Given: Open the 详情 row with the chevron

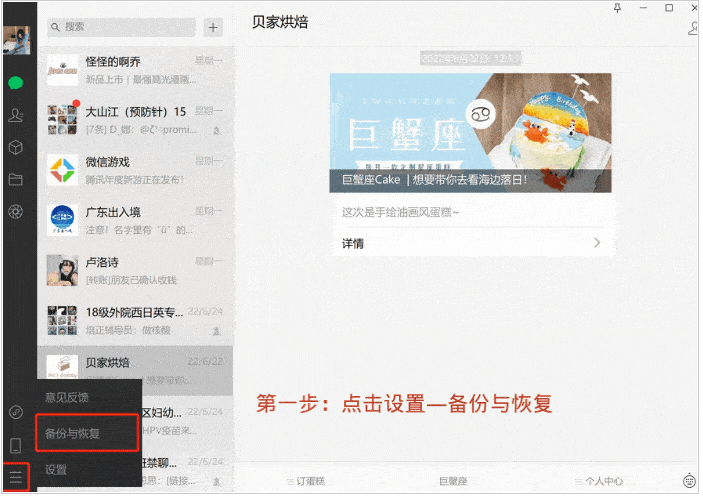Looking at the screenshot, I should pyautogui.click(x=470, y=243).
